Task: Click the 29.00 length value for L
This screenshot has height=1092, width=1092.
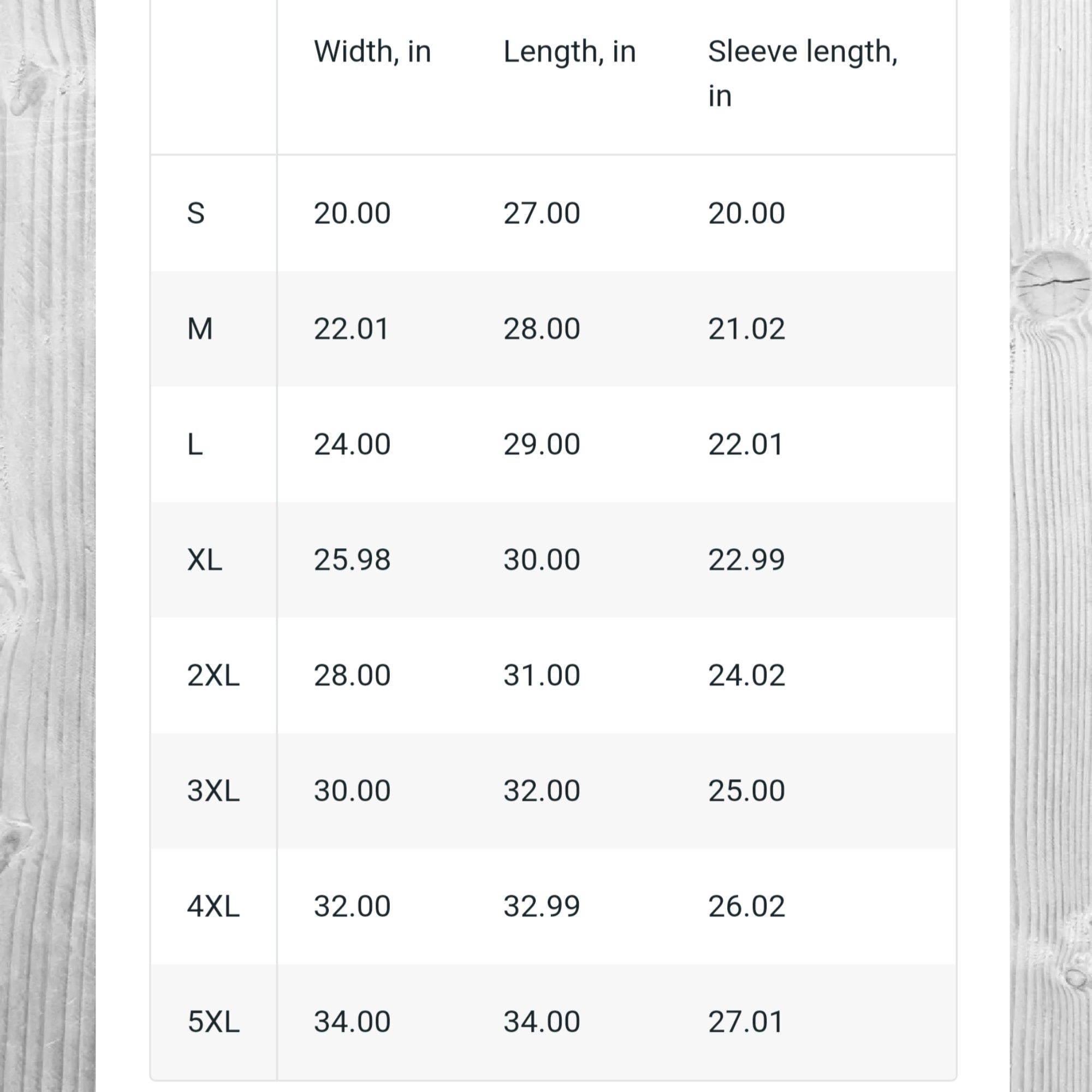Action: click(x=542, y=444)
